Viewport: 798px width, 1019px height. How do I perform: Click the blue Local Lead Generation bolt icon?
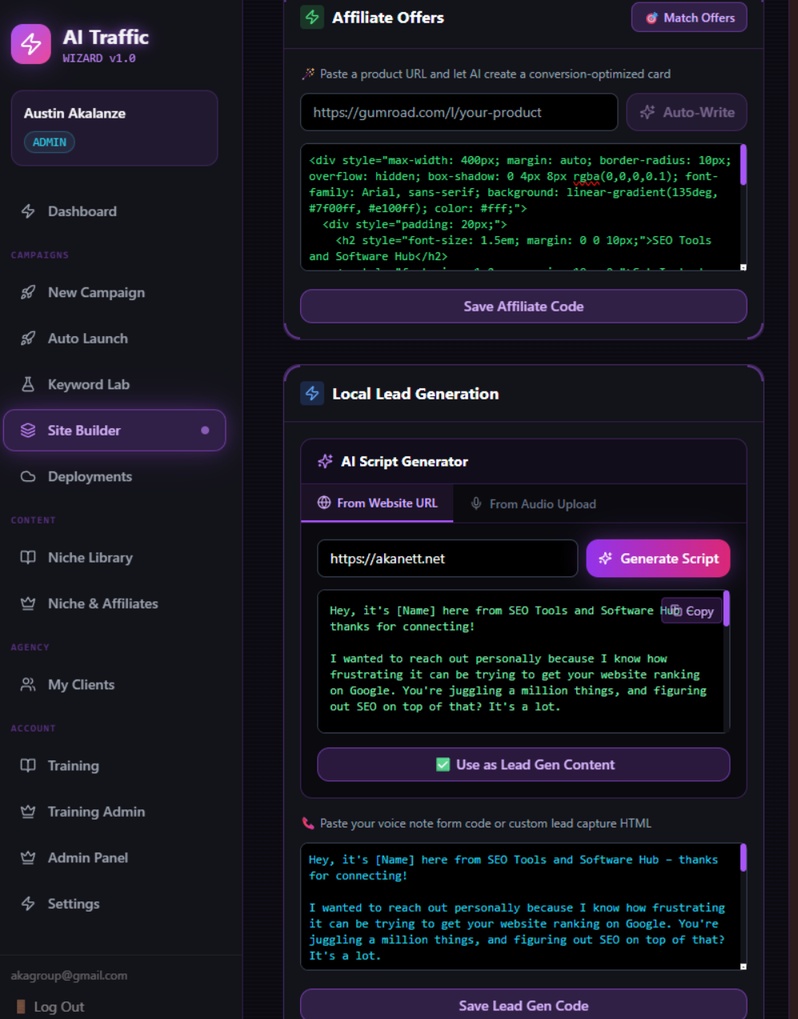(x=312, y=394)
